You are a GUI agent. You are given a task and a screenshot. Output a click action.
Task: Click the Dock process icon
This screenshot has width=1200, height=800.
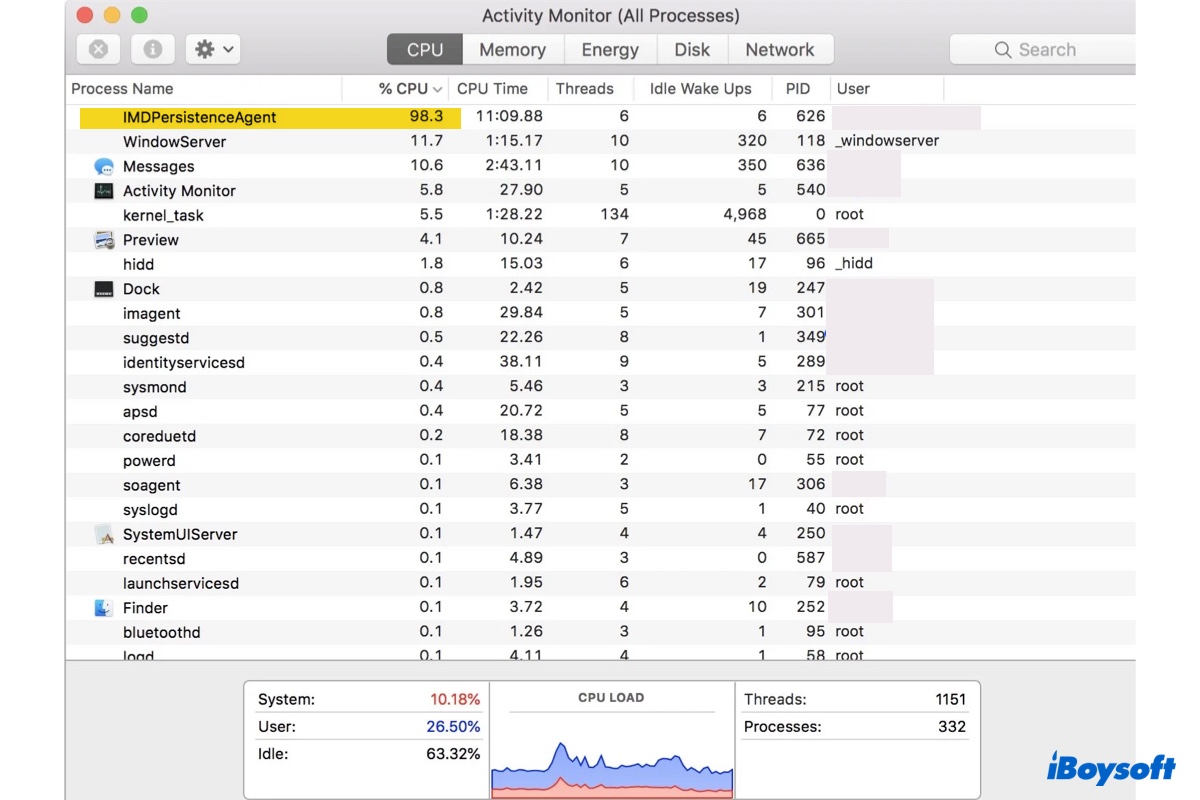pyautogui.click(x=104, y=289)
